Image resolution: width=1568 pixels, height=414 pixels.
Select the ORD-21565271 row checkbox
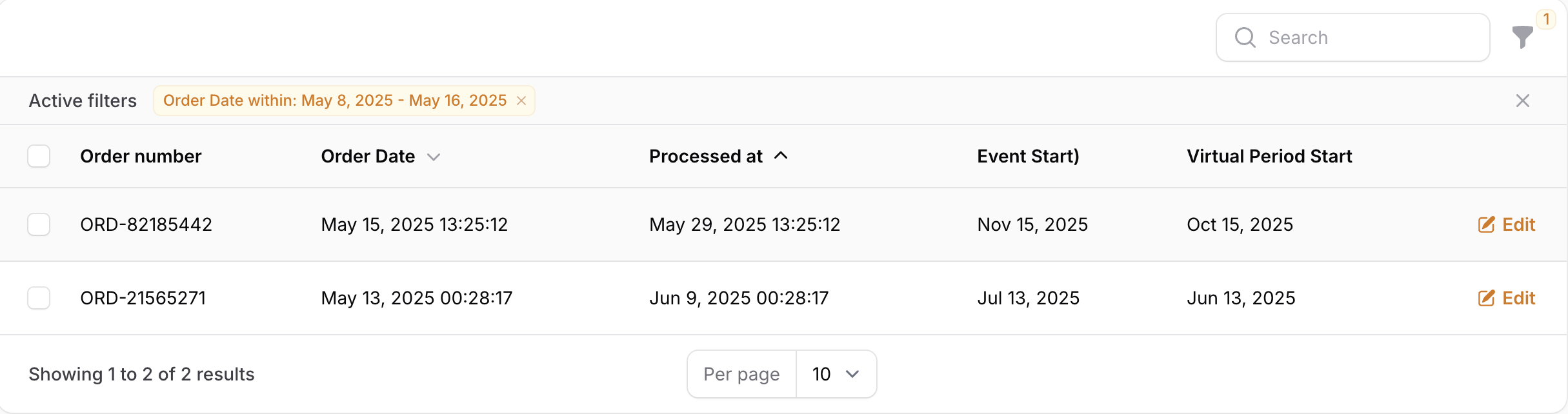[39, 298]
